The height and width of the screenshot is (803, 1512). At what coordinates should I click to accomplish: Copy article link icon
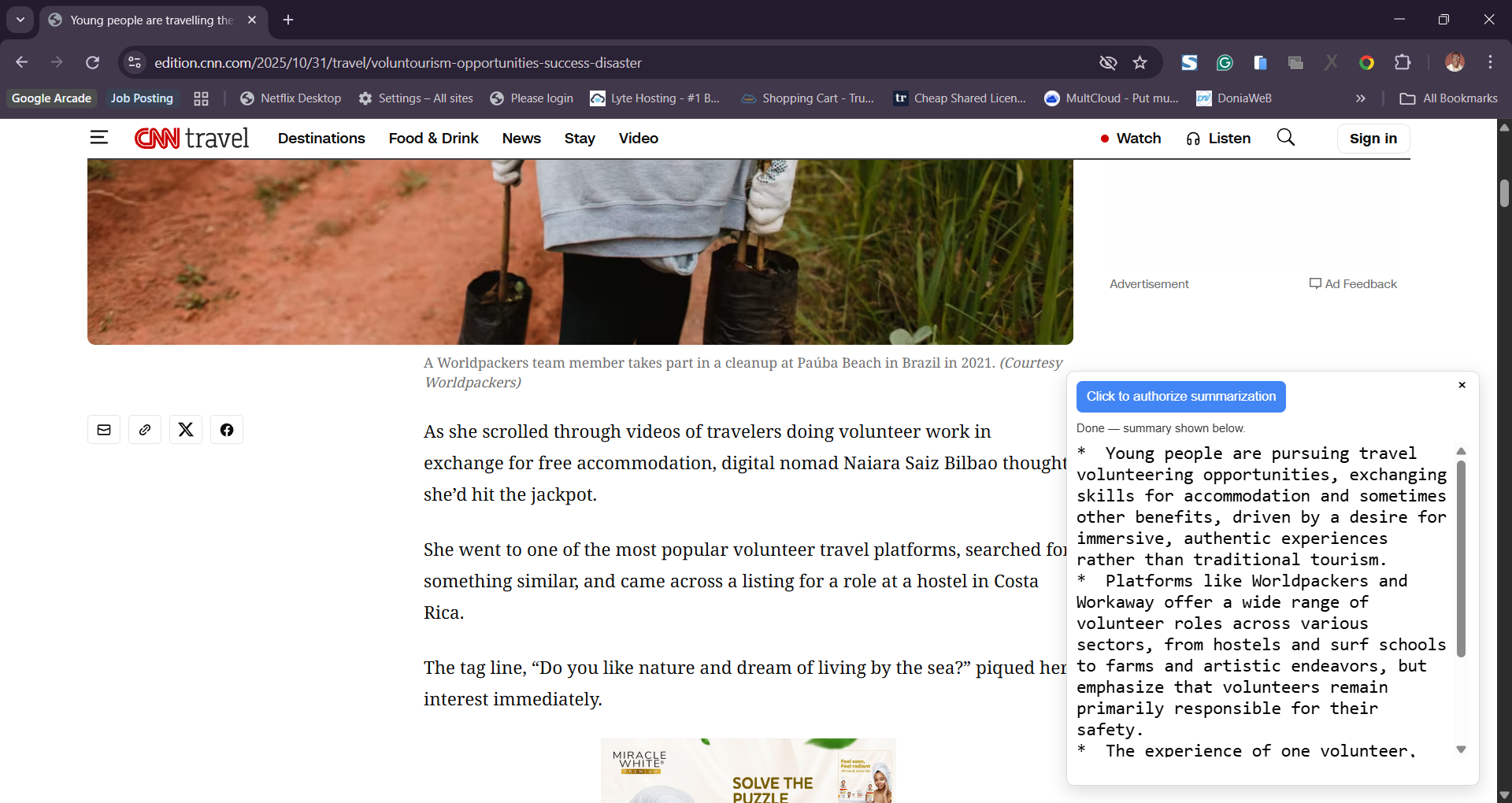pyautogui.click(x=145, y=430)
